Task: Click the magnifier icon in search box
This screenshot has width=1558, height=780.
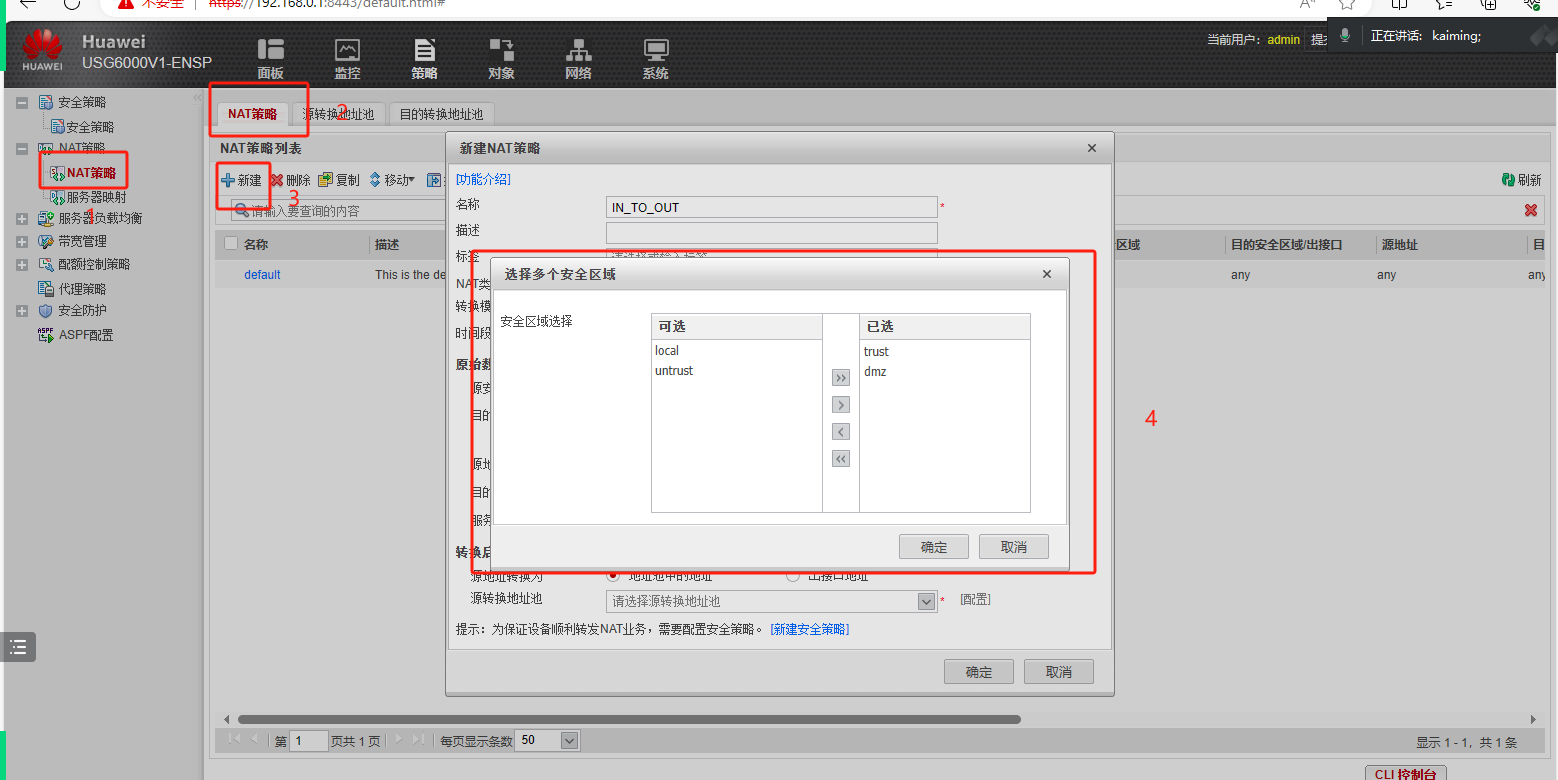Action: click(x=241, y=211)
